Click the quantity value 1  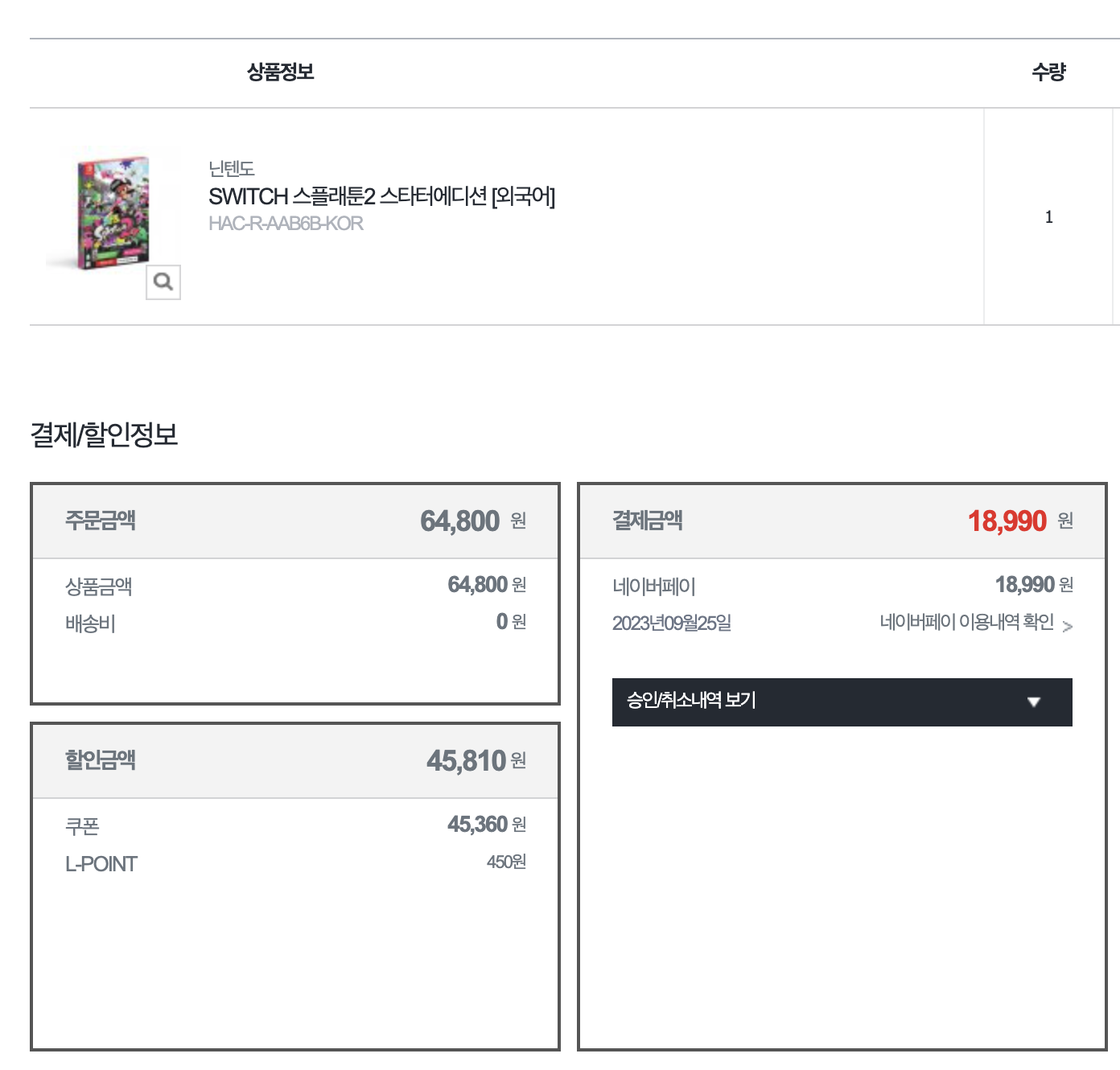click(1048, 216)
